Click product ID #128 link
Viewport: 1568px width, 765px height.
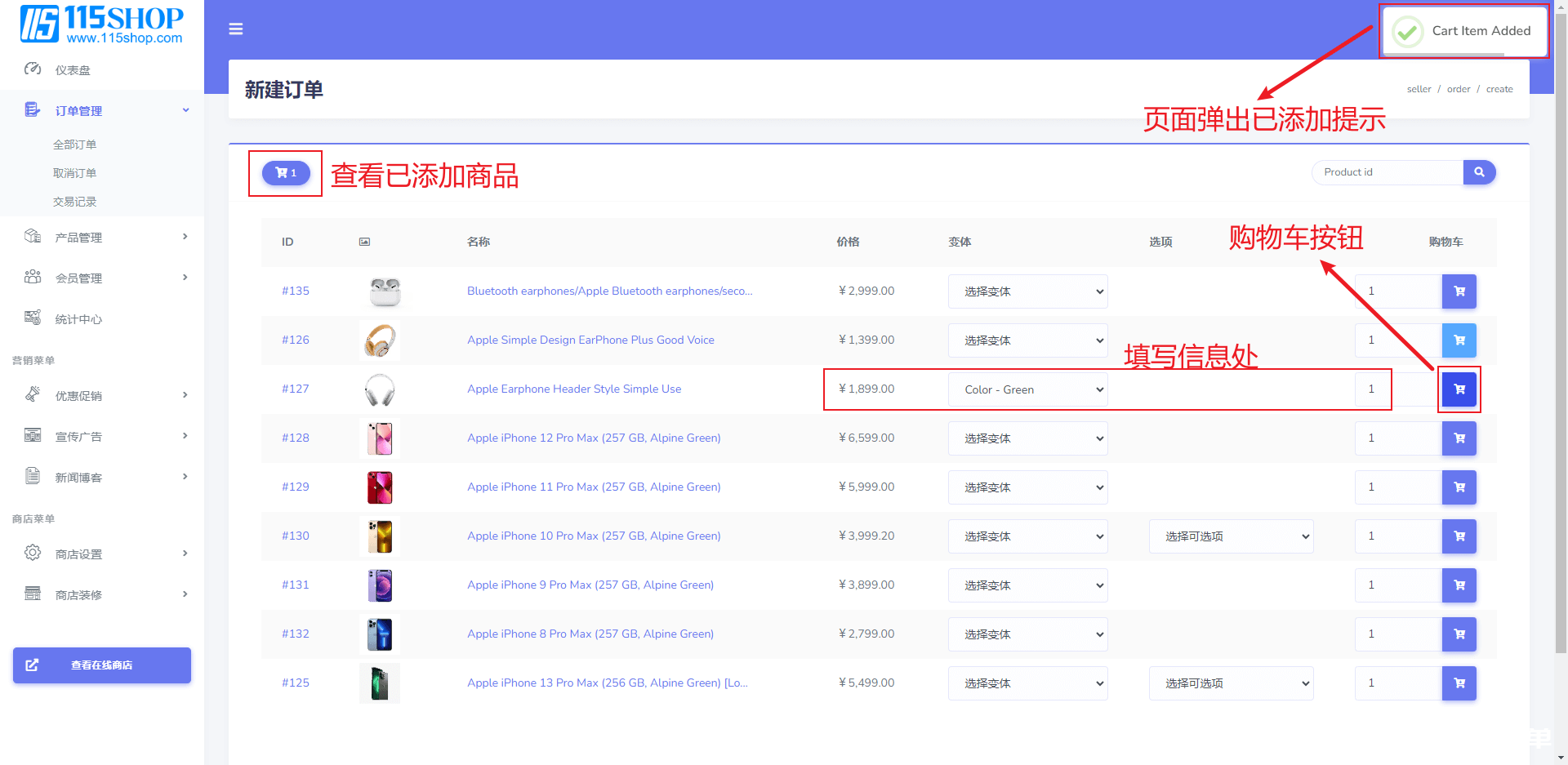[296, 438]
